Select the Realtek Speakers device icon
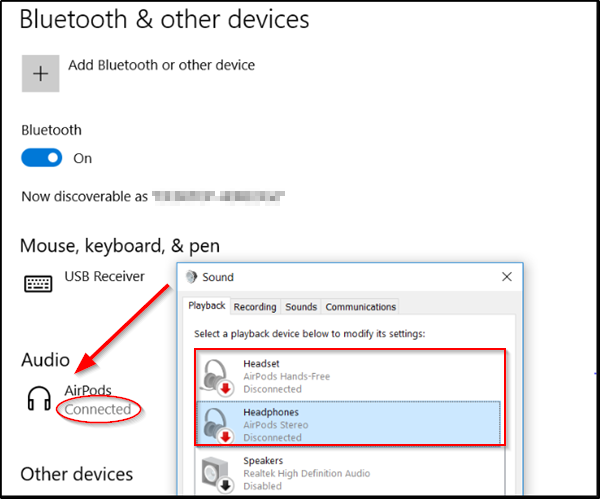Viewport: 600px width, 499px height. (216, 472)
